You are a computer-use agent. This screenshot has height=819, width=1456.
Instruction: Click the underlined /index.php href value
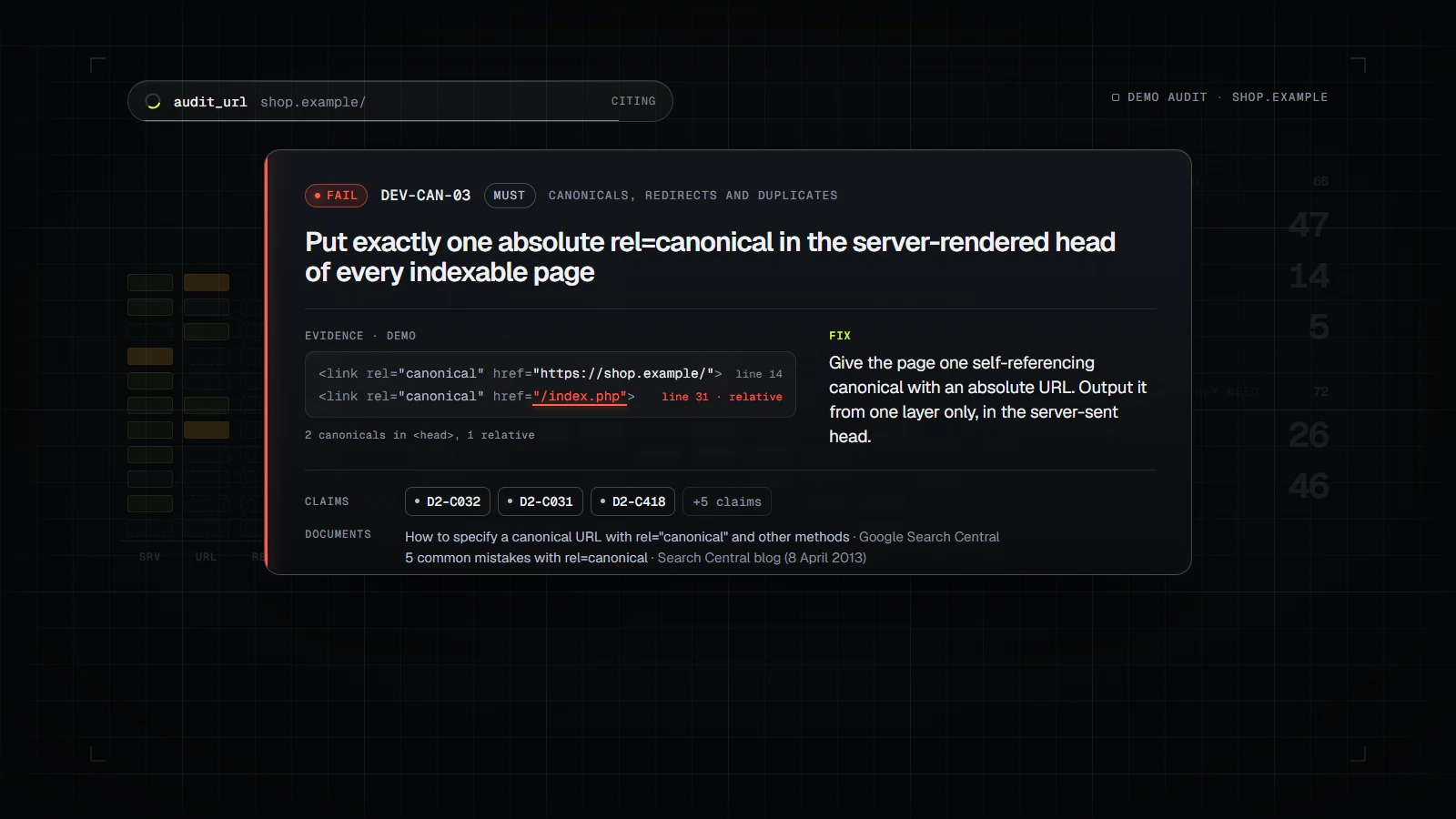pos(580,397)
